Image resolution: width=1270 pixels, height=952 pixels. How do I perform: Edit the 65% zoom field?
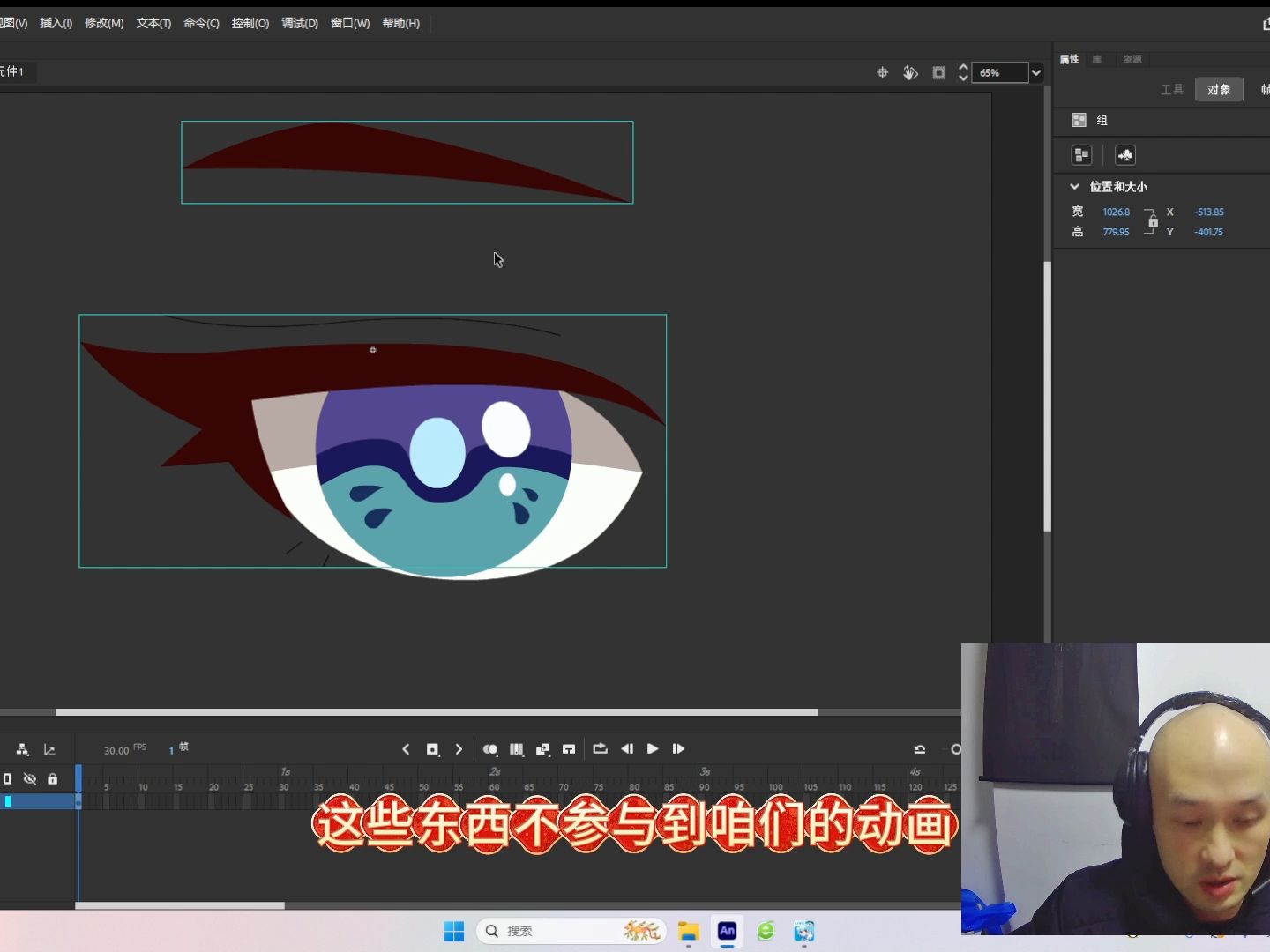[999, 73]
